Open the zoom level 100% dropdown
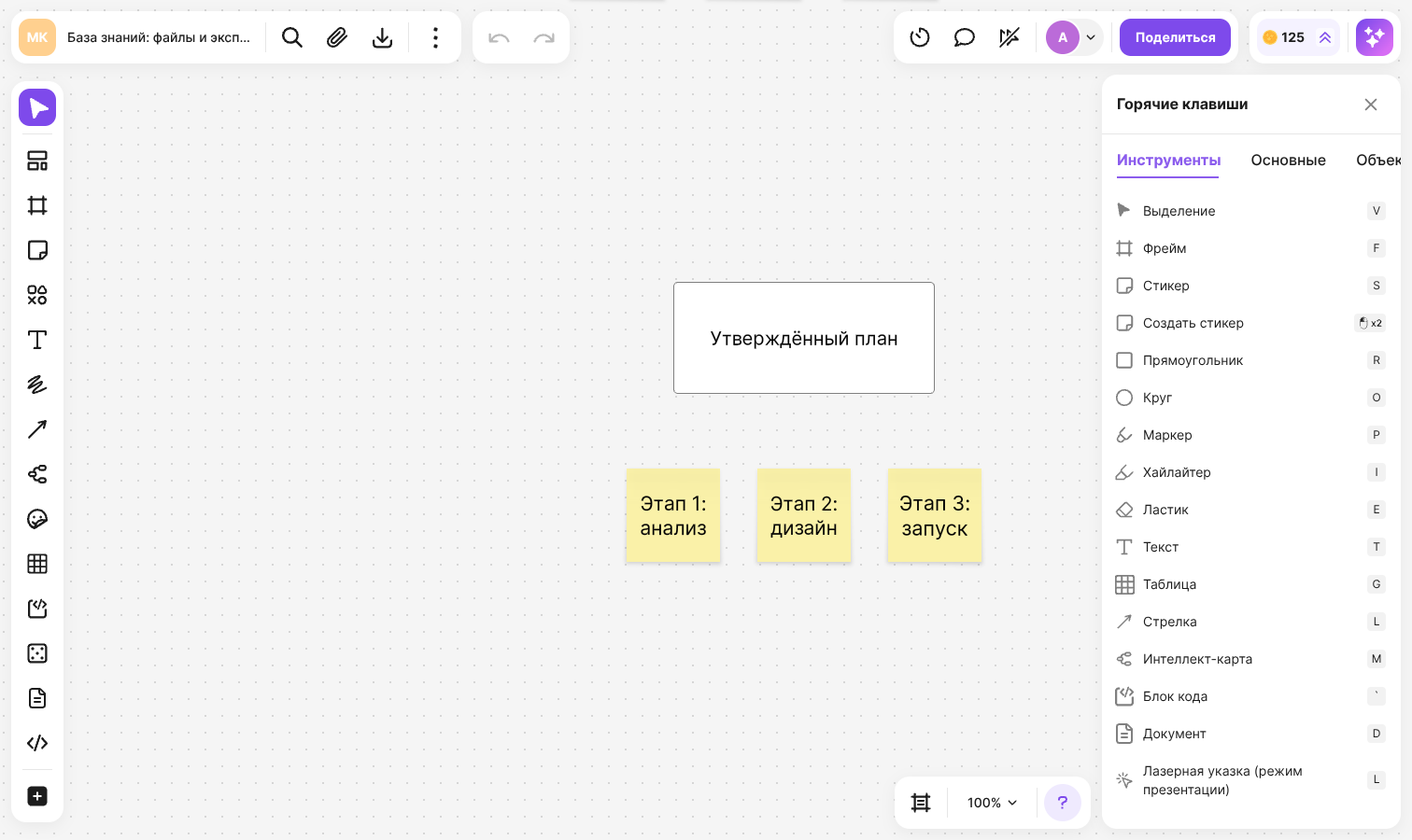 tap(992, 803)
